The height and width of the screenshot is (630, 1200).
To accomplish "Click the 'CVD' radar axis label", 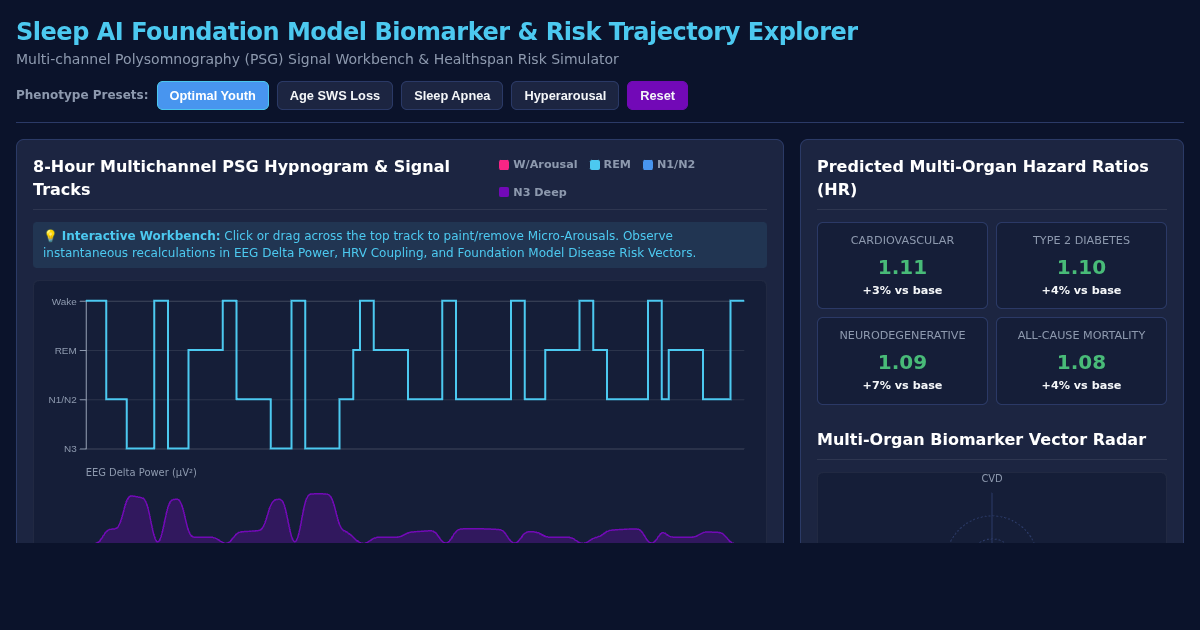I will tap(992, 479).
